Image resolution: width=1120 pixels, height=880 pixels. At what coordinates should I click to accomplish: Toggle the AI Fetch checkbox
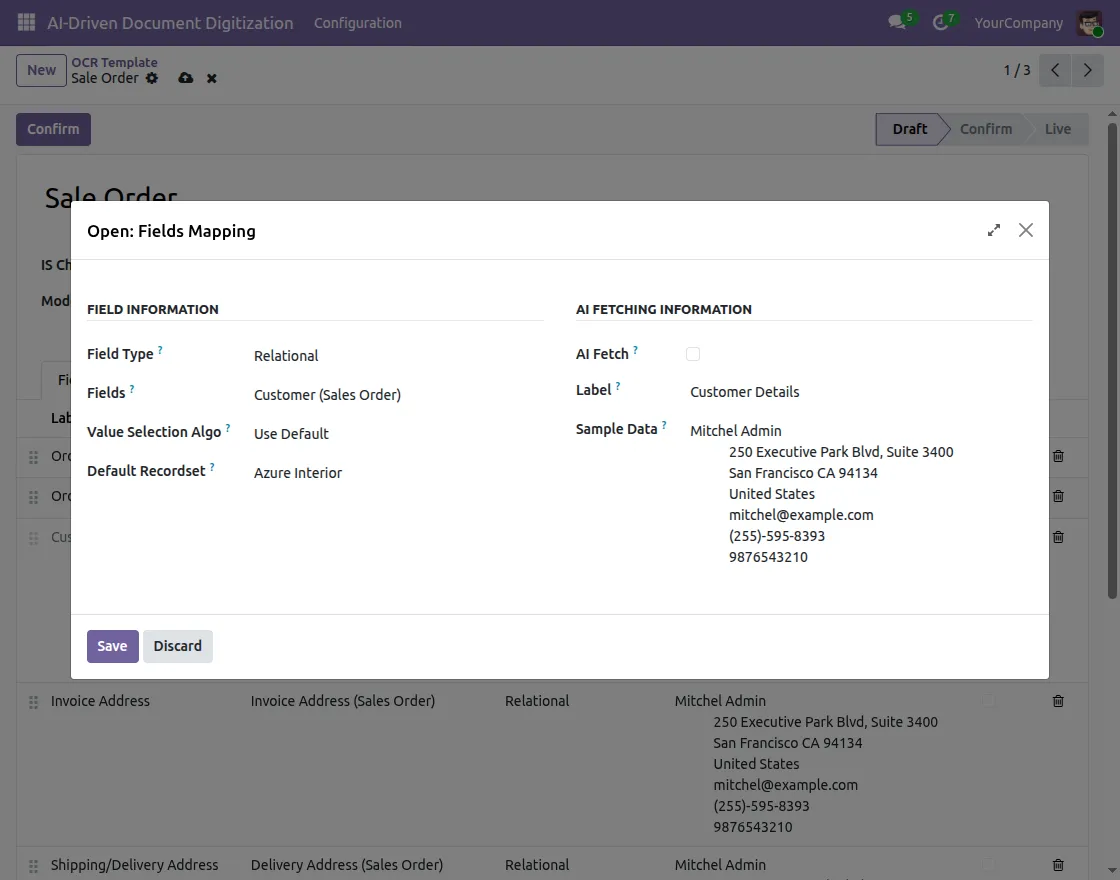tap(693, 354)
